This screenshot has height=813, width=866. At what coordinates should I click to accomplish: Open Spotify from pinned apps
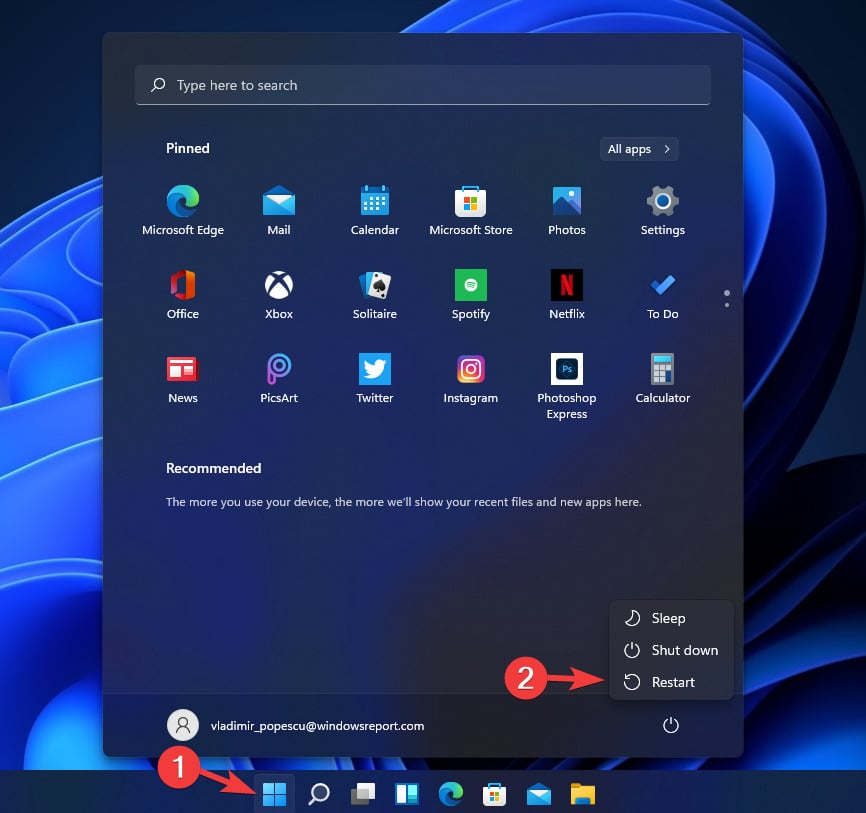click(471, 294)
